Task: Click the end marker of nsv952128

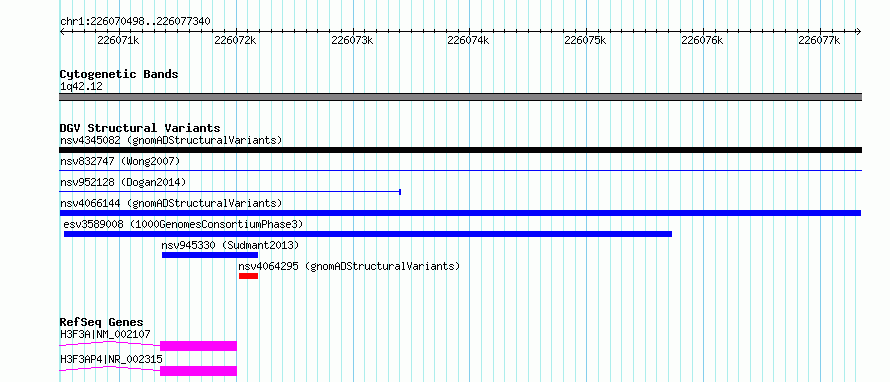Action: (x=400, y=192)
